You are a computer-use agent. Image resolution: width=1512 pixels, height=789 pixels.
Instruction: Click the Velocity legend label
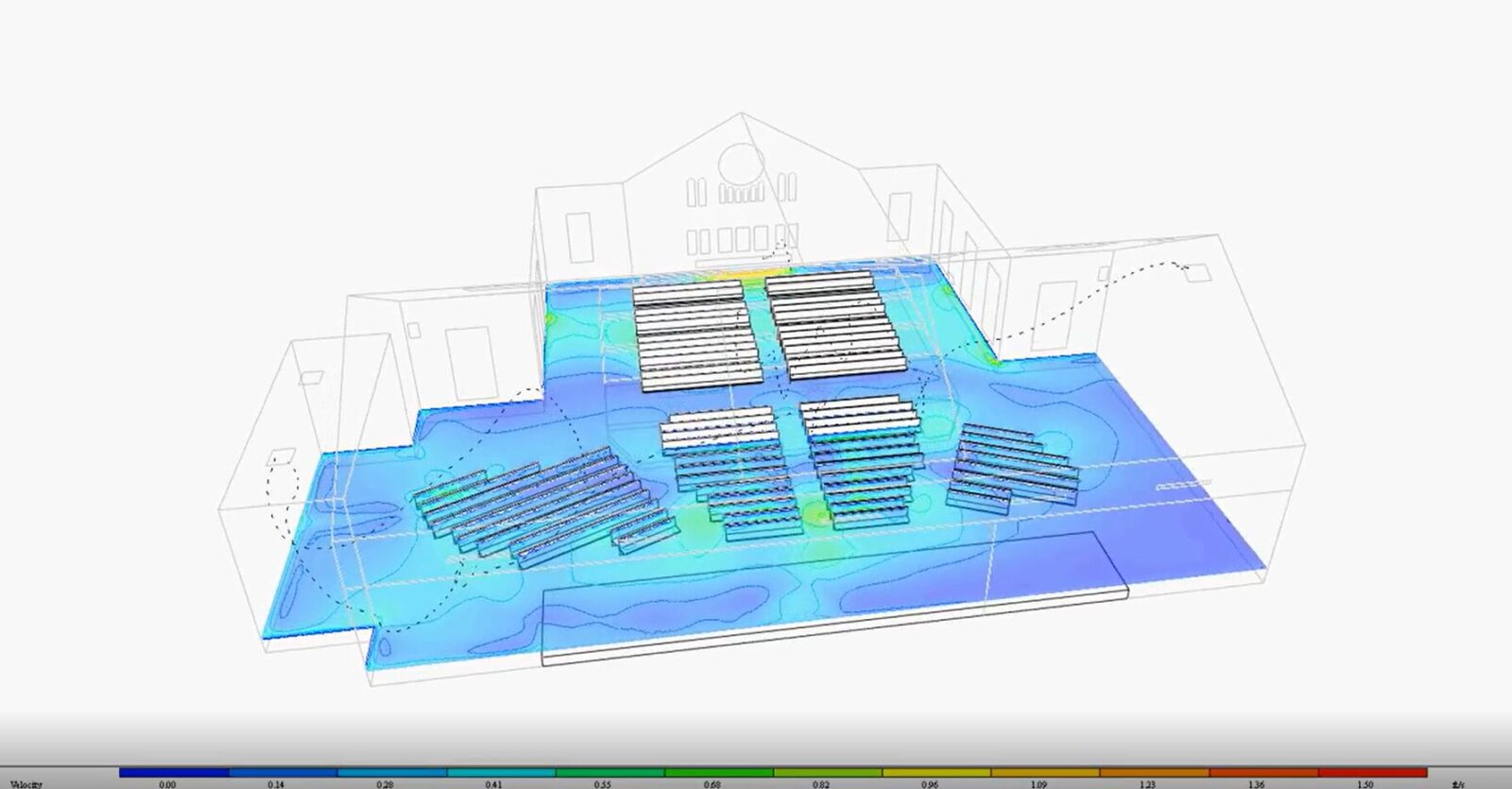pyautogui.click(x=26, y=784)
